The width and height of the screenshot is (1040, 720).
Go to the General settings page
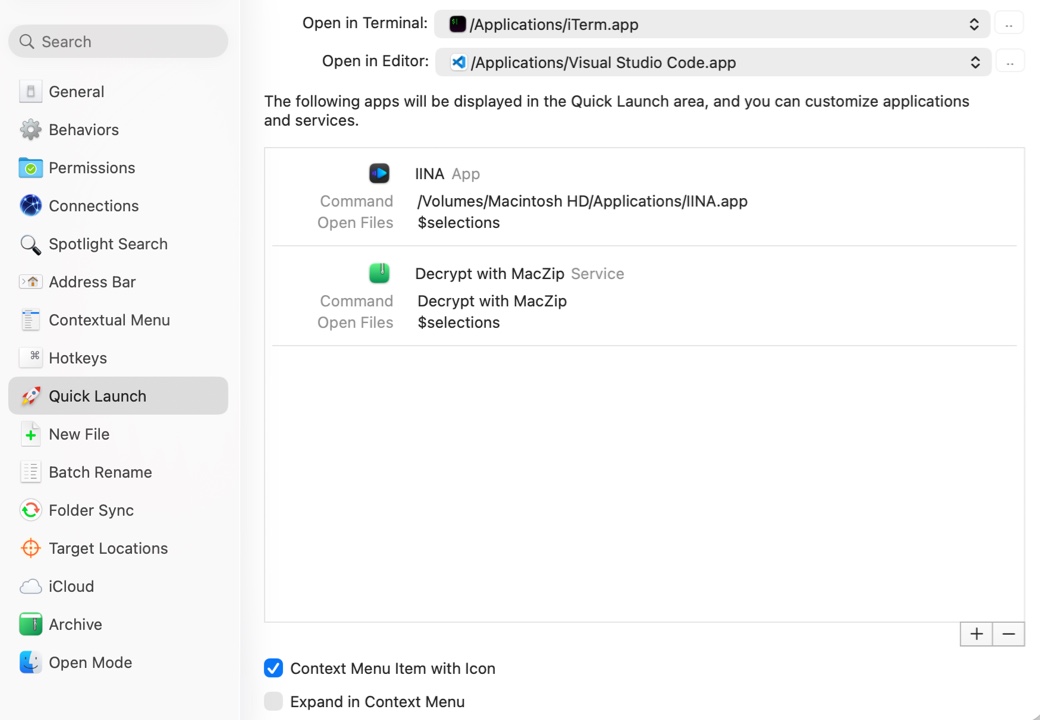point(75,91)
